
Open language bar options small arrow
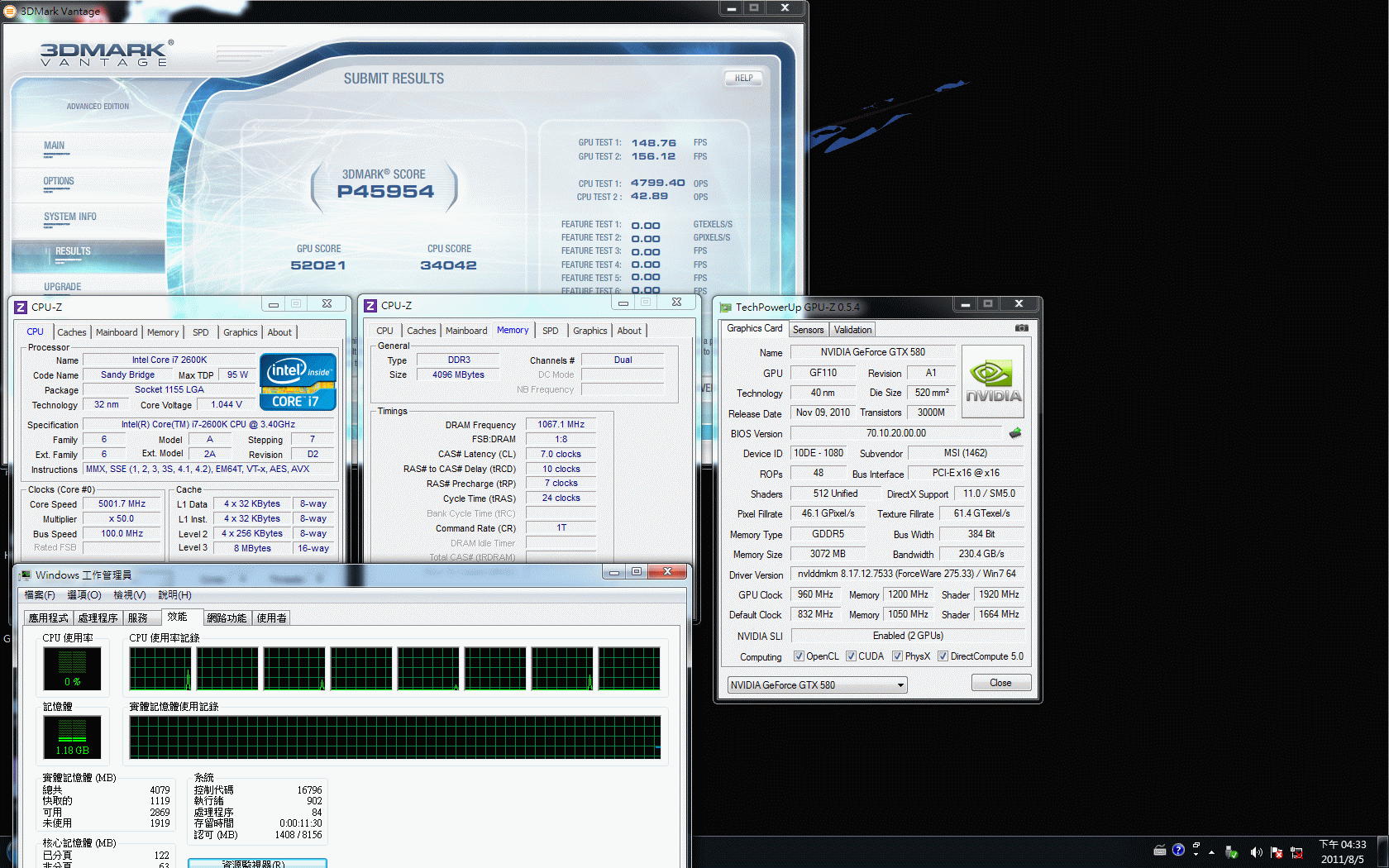click(1196, 856)
